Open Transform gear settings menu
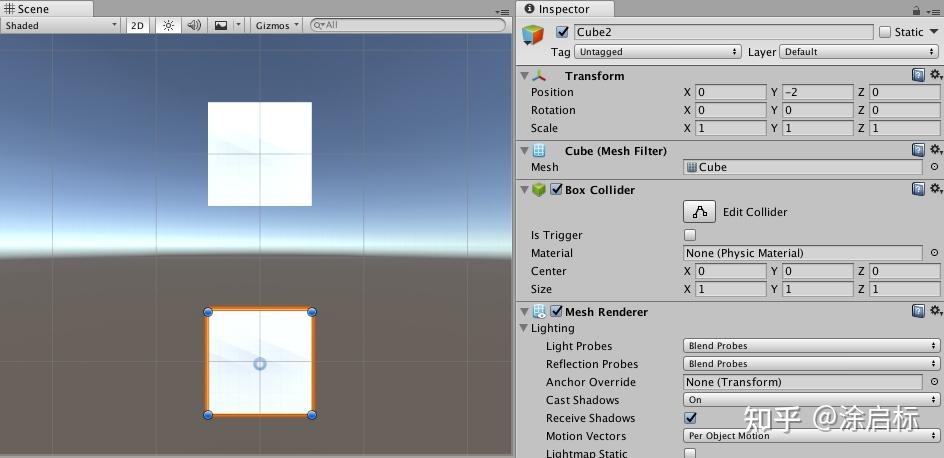 tap(935, 75)
